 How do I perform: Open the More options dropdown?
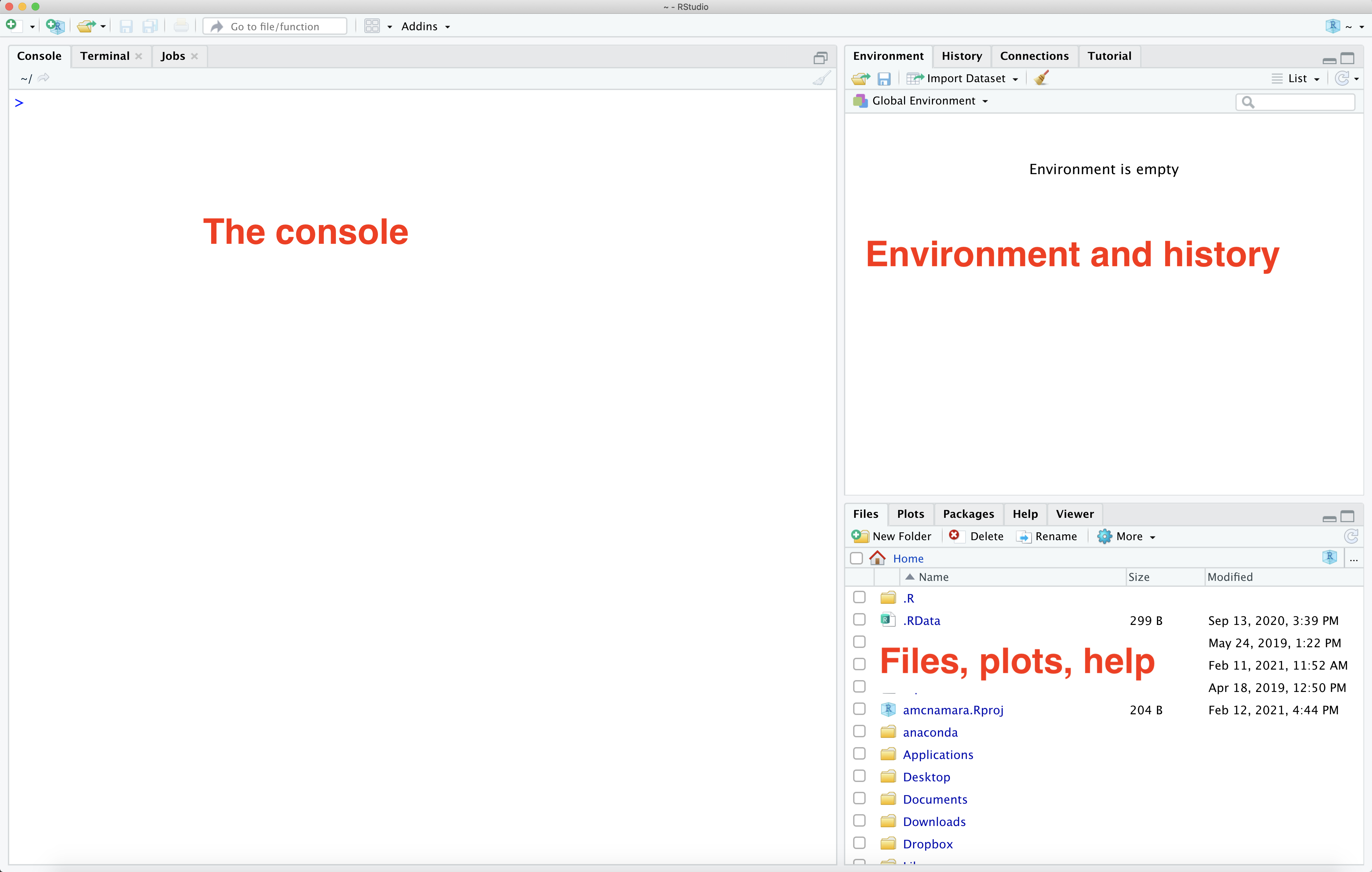click(x=1128, y=536)
